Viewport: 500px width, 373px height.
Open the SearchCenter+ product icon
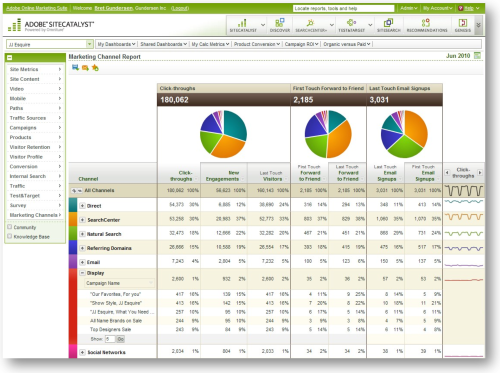pyautogui.click(x=311, y=25)
